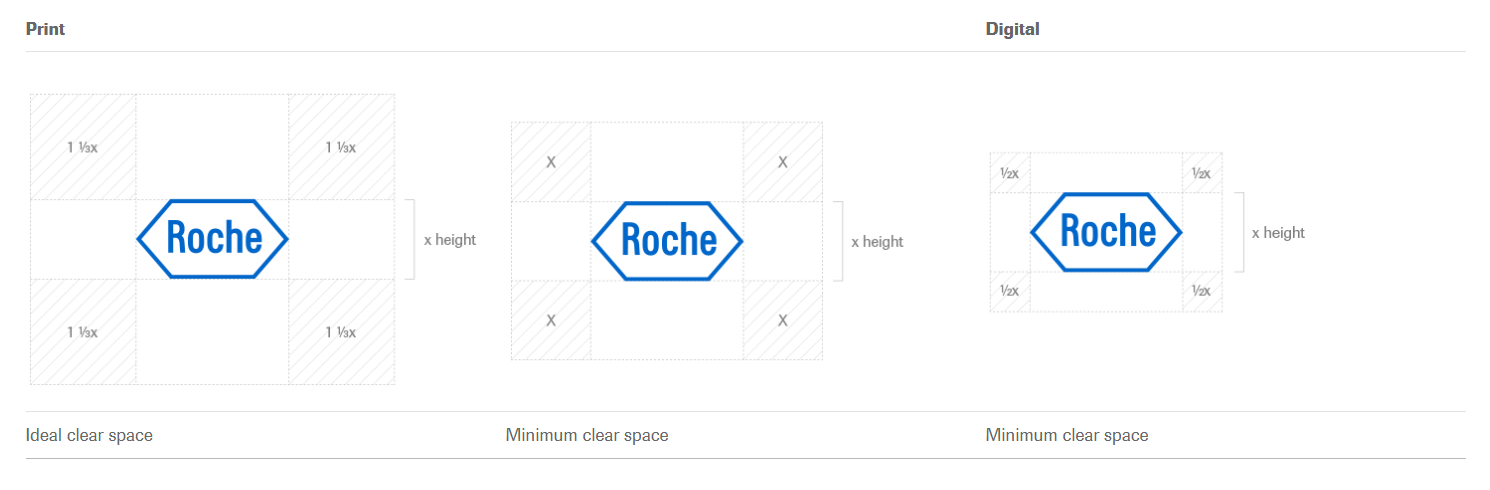Click the x height label beside the ideal clear space logo
This screenshot has height=490, width=1490.
click(450, 240)
